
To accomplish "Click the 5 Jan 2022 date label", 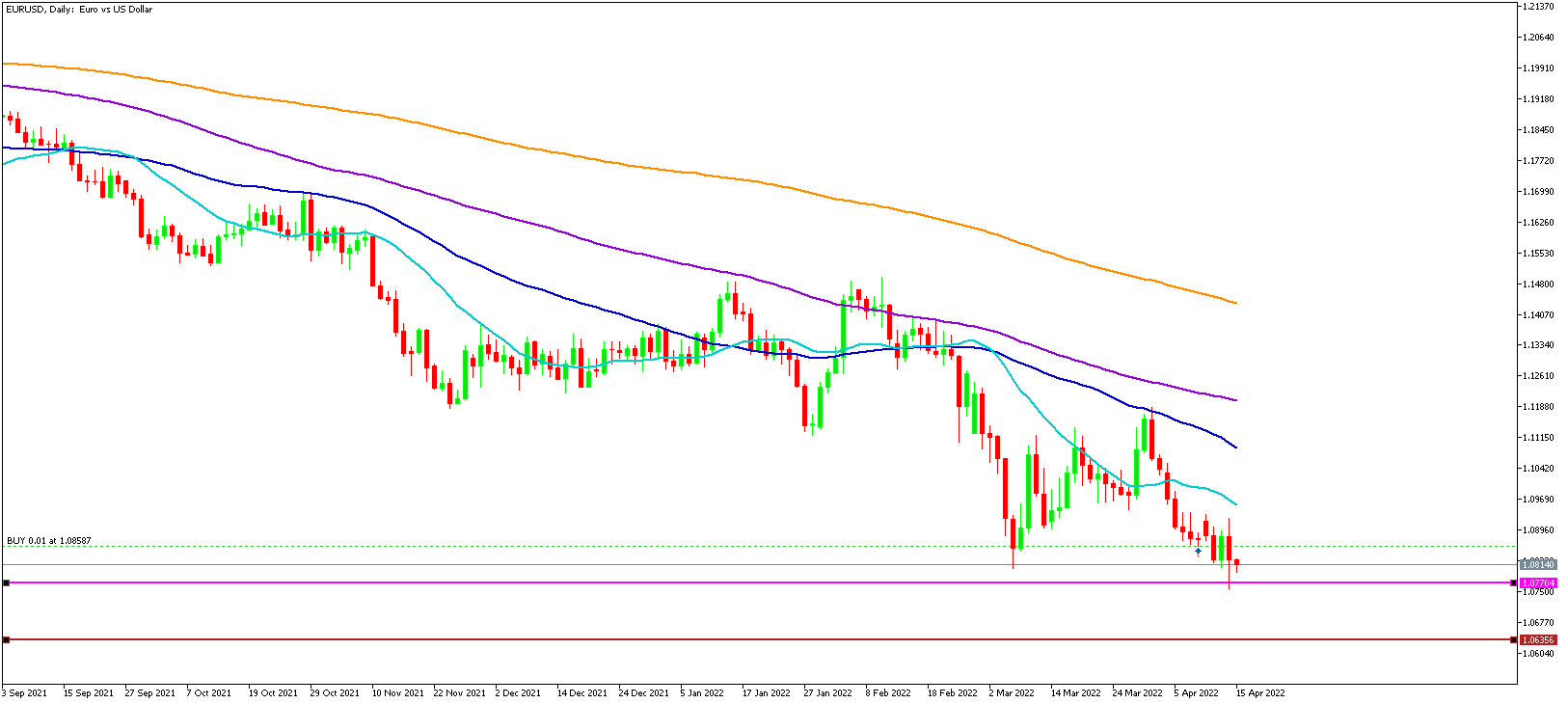I will pos(702,692).
